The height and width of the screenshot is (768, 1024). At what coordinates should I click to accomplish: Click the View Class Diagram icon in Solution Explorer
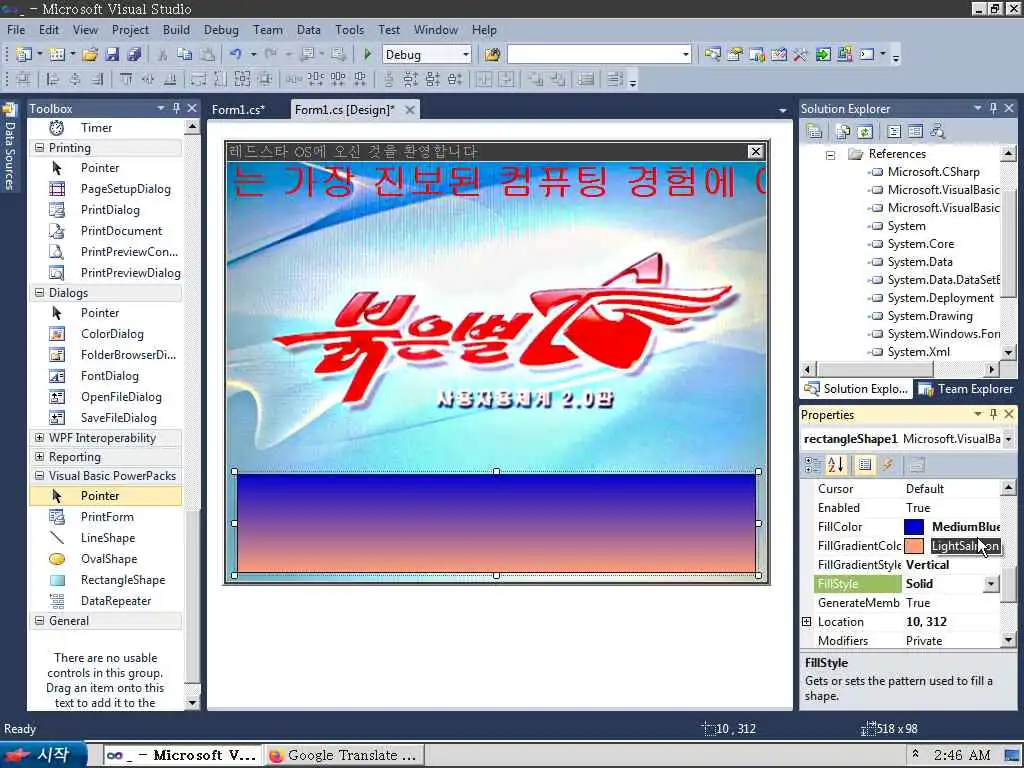click(x=937, y=131)
